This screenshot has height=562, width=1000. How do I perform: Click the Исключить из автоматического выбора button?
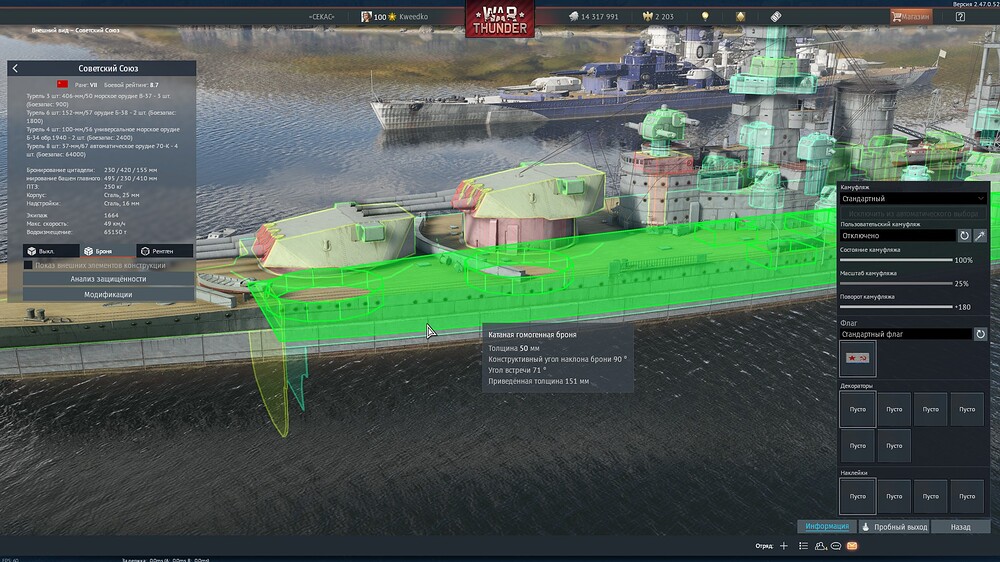click(x=913, y=214)
